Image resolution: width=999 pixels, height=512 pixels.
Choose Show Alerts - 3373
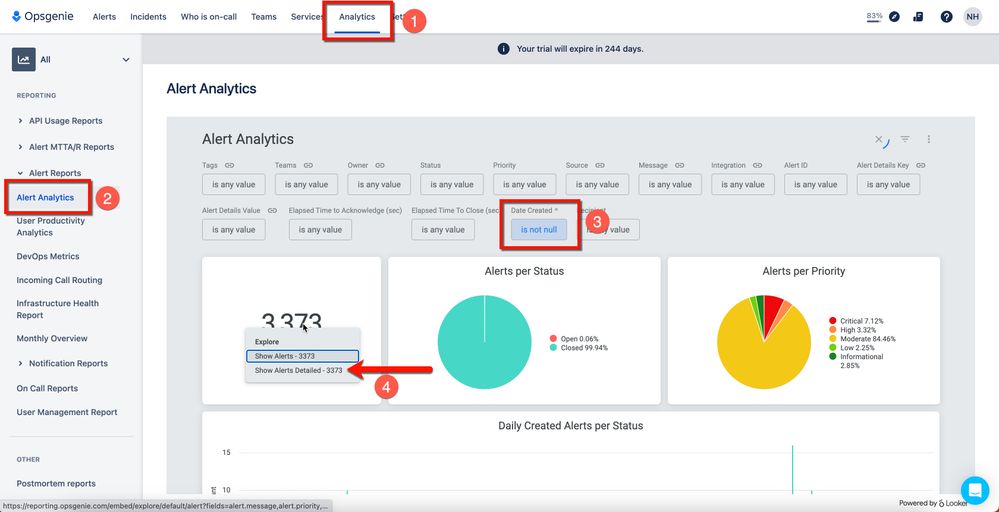[303, 357]
